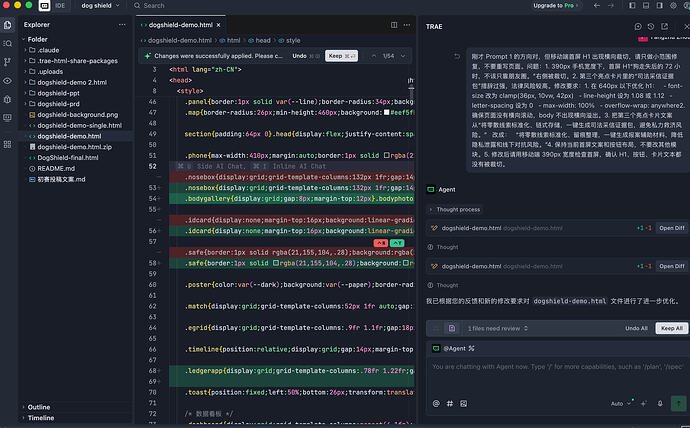Screen dimensions: 690x428
Task: Open the preview eye icon in activity bar
Action: (7, 81)
